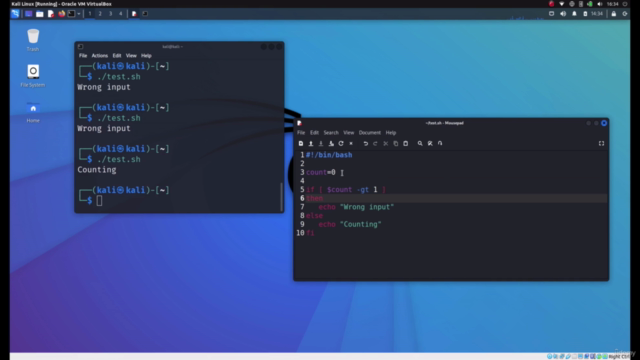Click the VirtualBox host volume icon
The image size is (640, 360).
(600, 4)
